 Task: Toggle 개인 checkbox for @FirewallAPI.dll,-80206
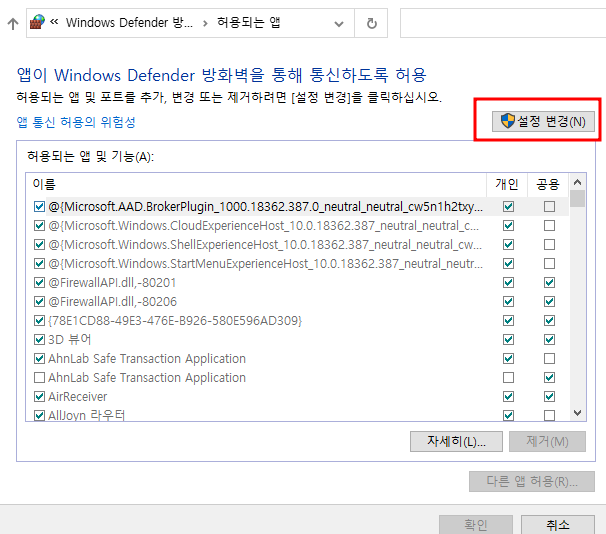click(x=508, y=301)
